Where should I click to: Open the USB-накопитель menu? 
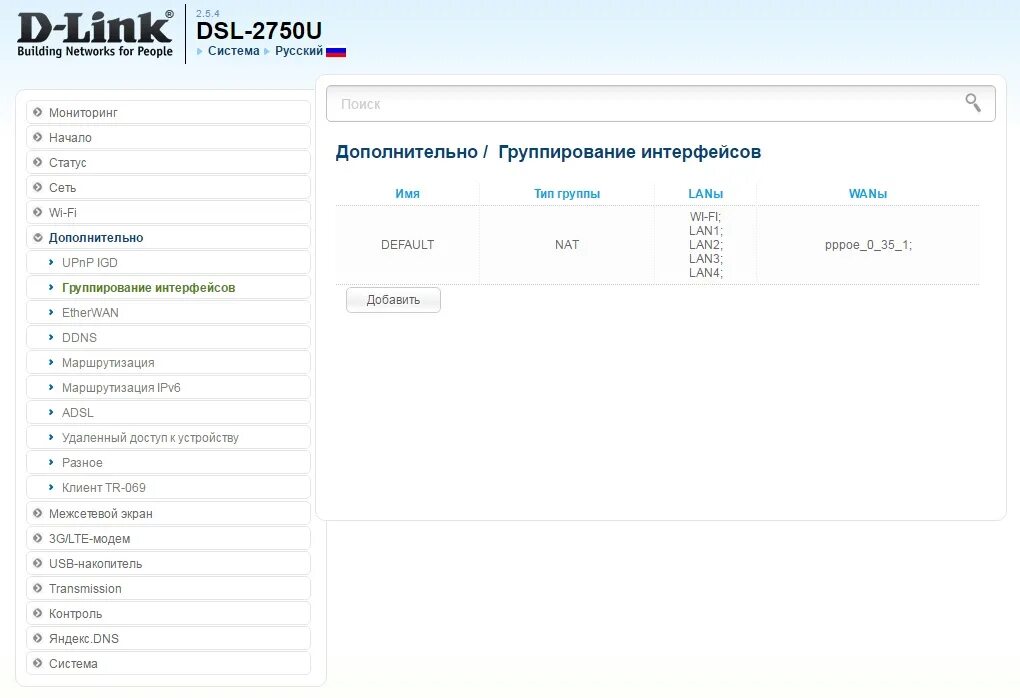click(168, 563)
